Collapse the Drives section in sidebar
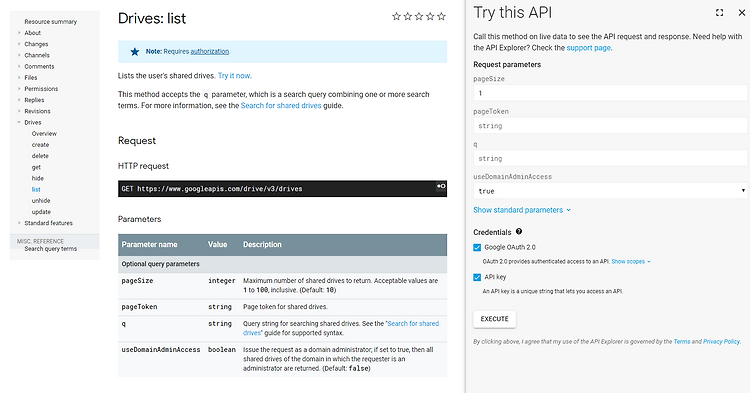 coord(19,122)
